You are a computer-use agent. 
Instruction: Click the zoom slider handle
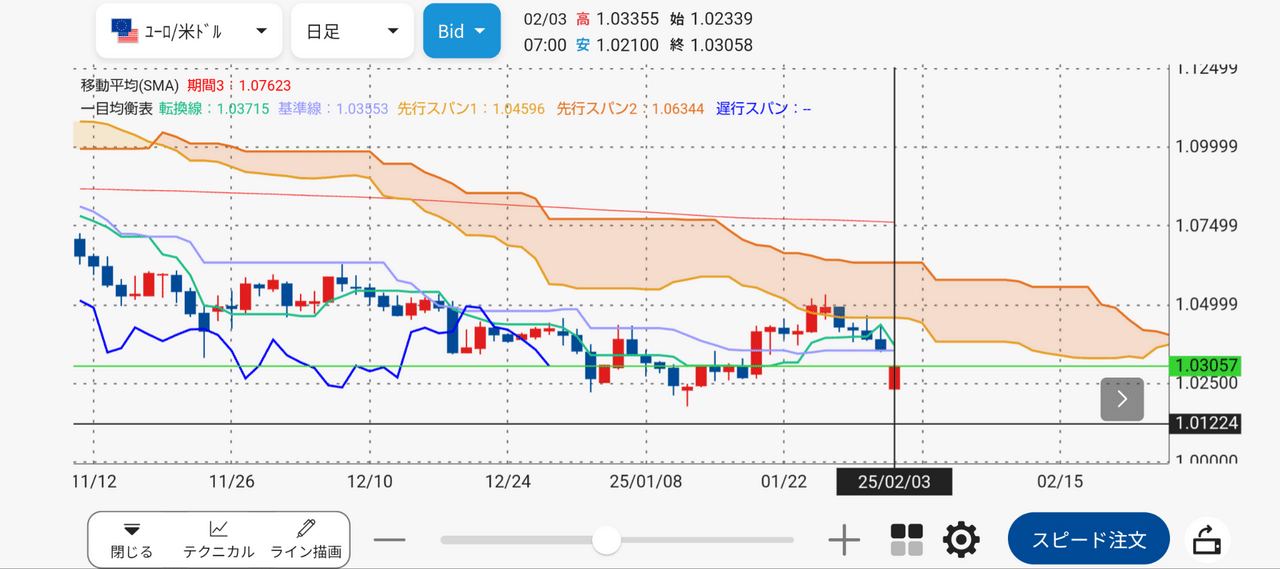[x=606, y=540]
